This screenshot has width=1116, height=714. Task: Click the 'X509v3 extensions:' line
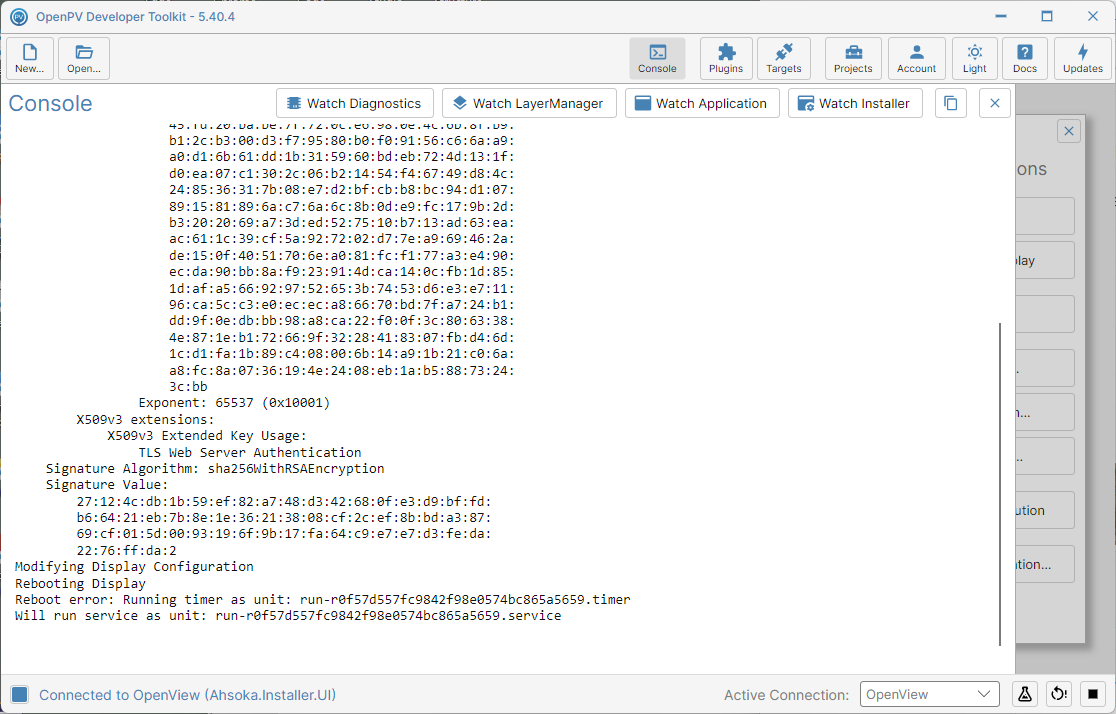pyautogui.click(x=145, y=419)
